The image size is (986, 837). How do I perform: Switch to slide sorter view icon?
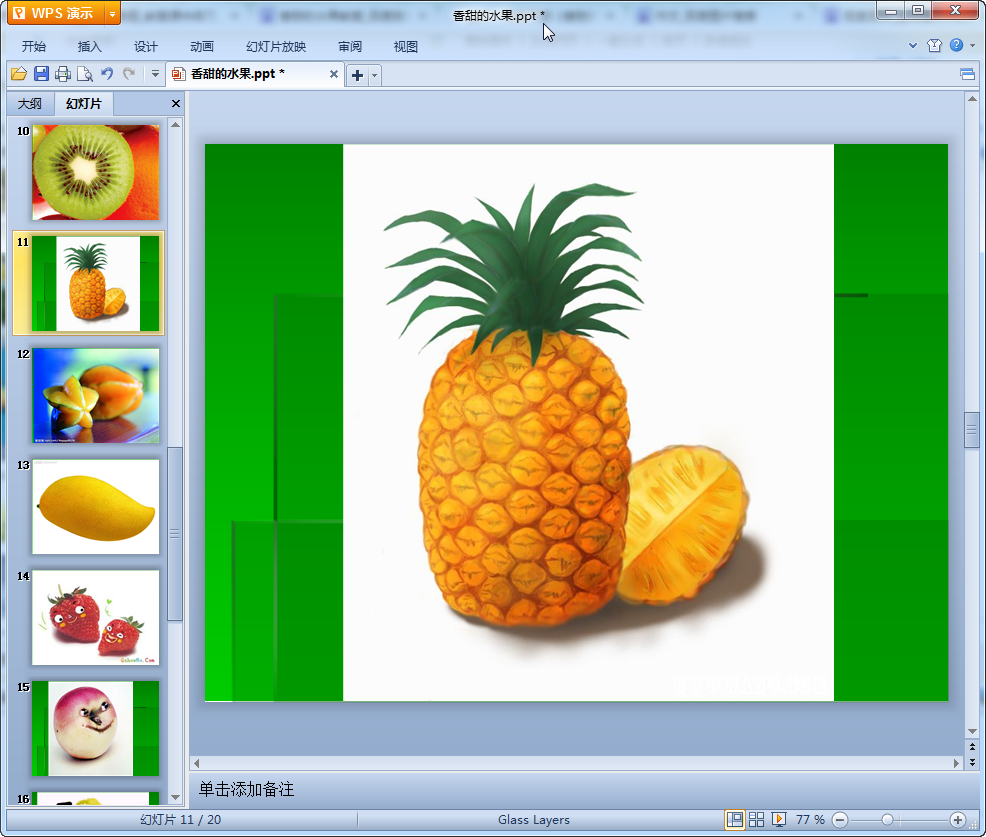[x=756, y=819]
